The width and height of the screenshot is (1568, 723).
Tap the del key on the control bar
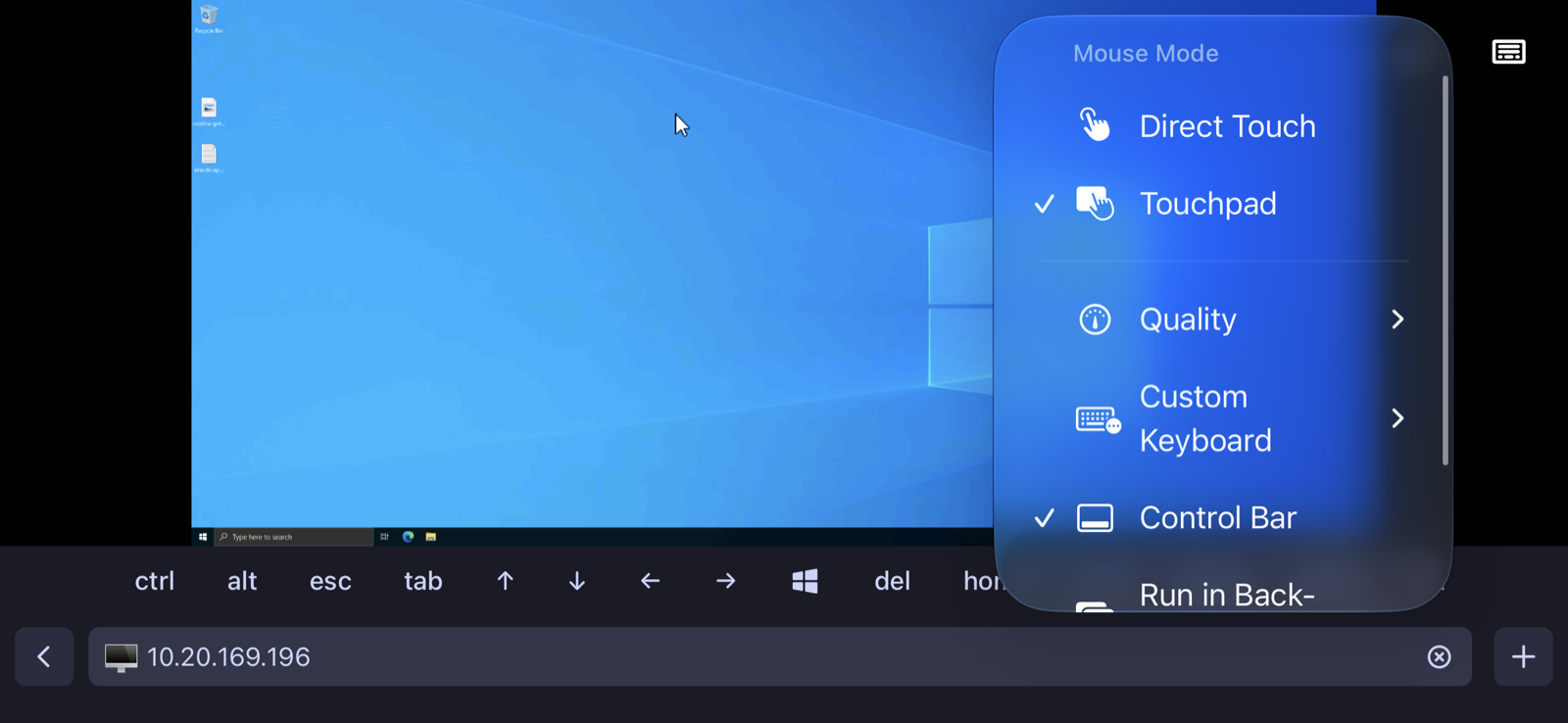[x=892, y=581]
